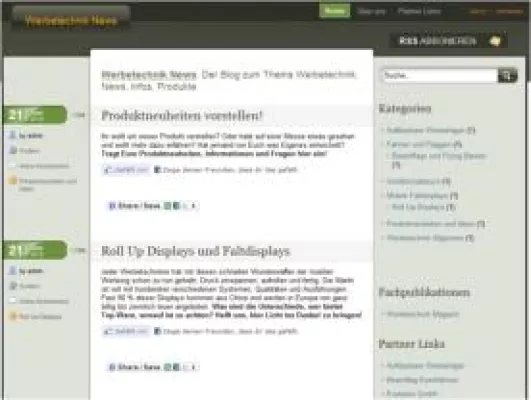
Task: Click Facebook icon beside Like in Roll Up post
Action: pos(157,331)
